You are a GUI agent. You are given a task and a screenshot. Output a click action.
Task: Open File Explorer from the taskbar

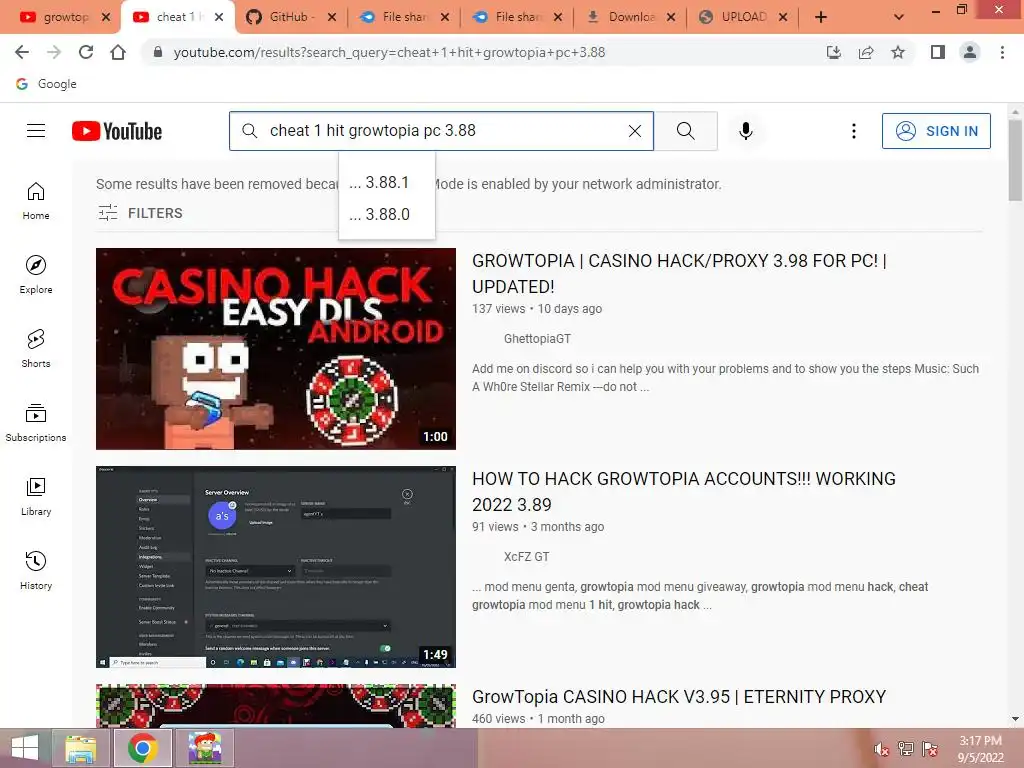[x=81, y=748]
